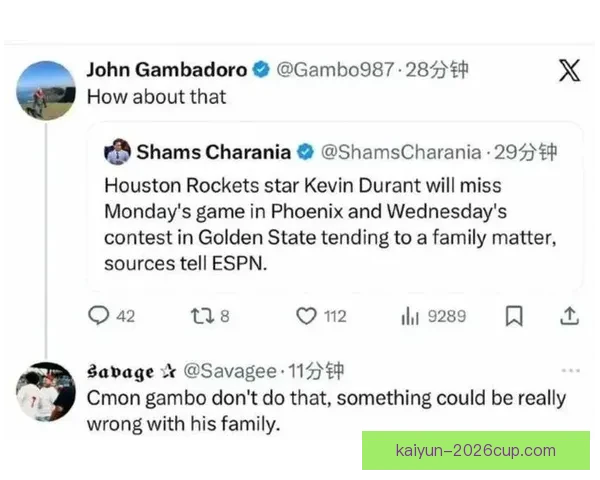Screen dimensions: 600x480
Task: Open the @ShamsCharania handle
Action: click(x=401, y=152)
